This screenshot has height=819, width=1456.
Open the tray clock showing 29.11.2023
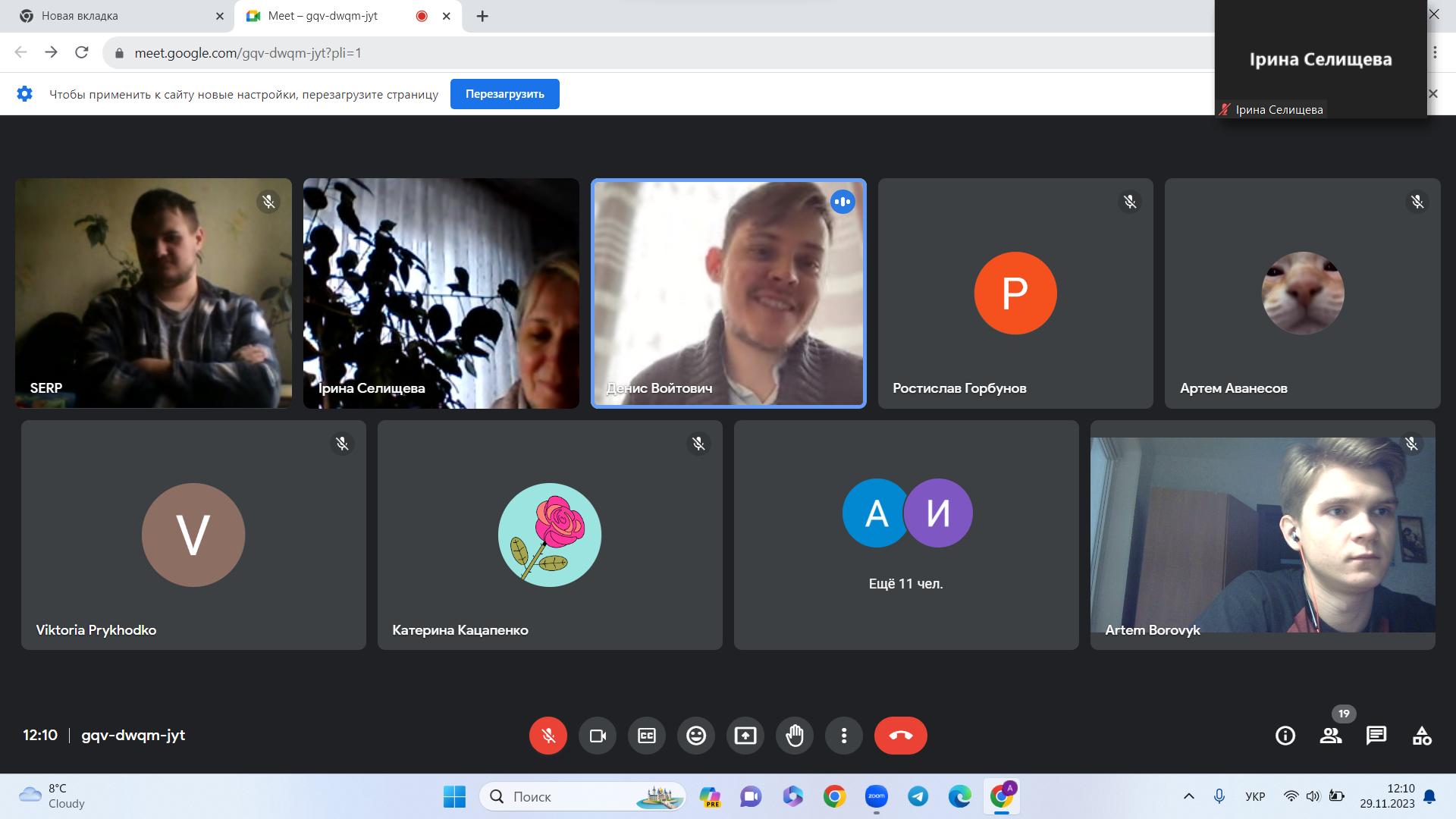(1387, 796)
